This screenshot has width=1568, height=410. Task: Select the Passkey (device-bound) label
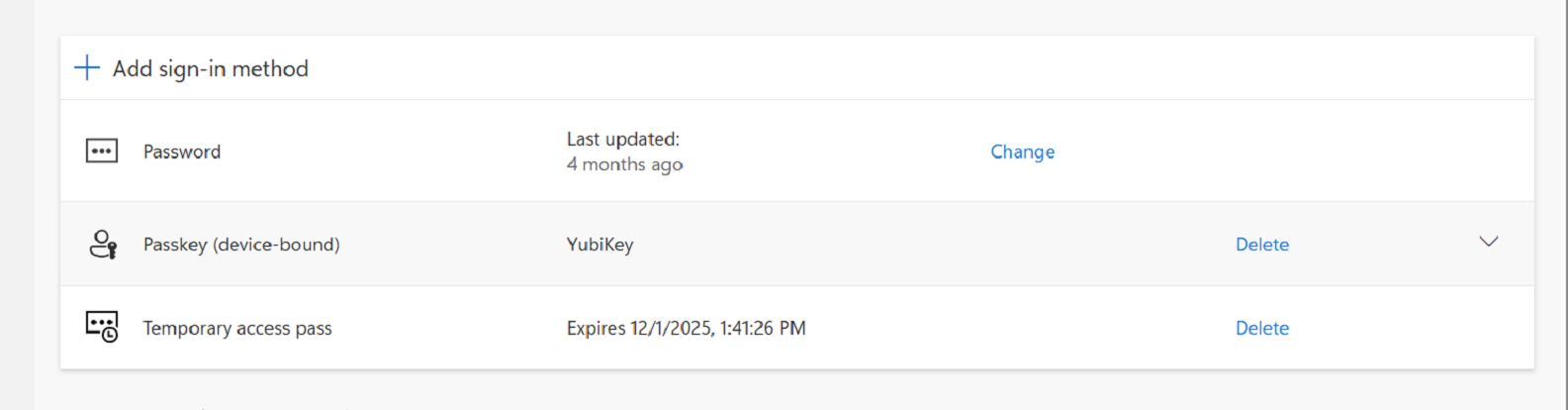[241, 245]
